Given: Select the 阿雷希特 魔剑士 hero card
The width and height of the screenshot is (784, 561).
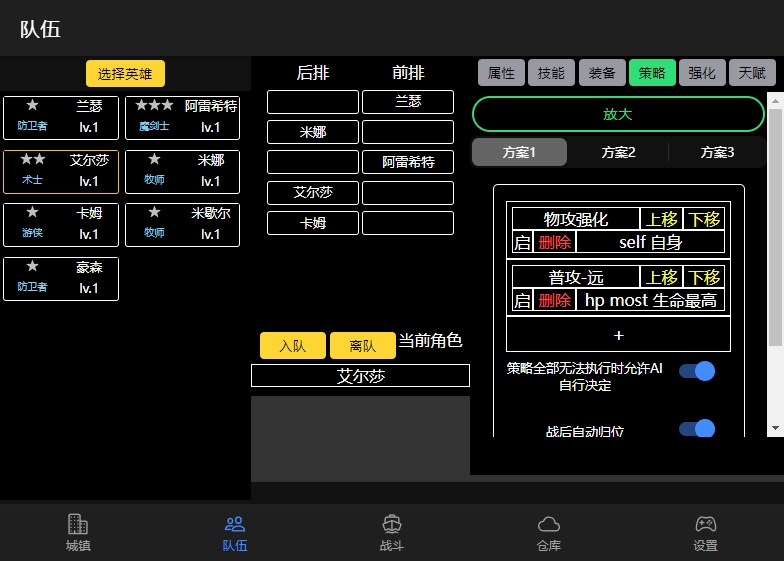Looking at the screenshot, I should pos(182,117).
